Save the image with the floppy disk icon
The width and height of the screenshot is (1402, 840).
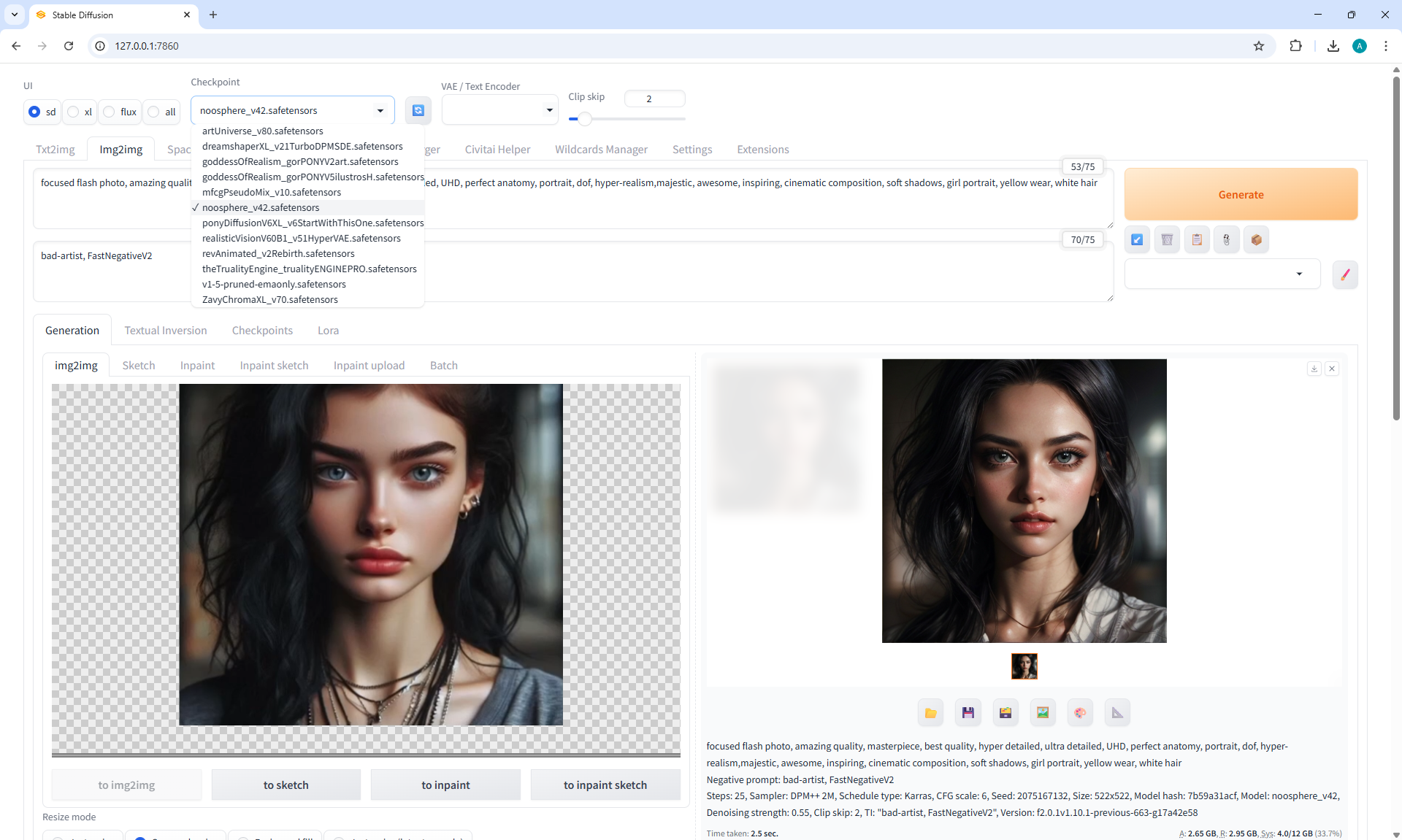coord(968,713)
